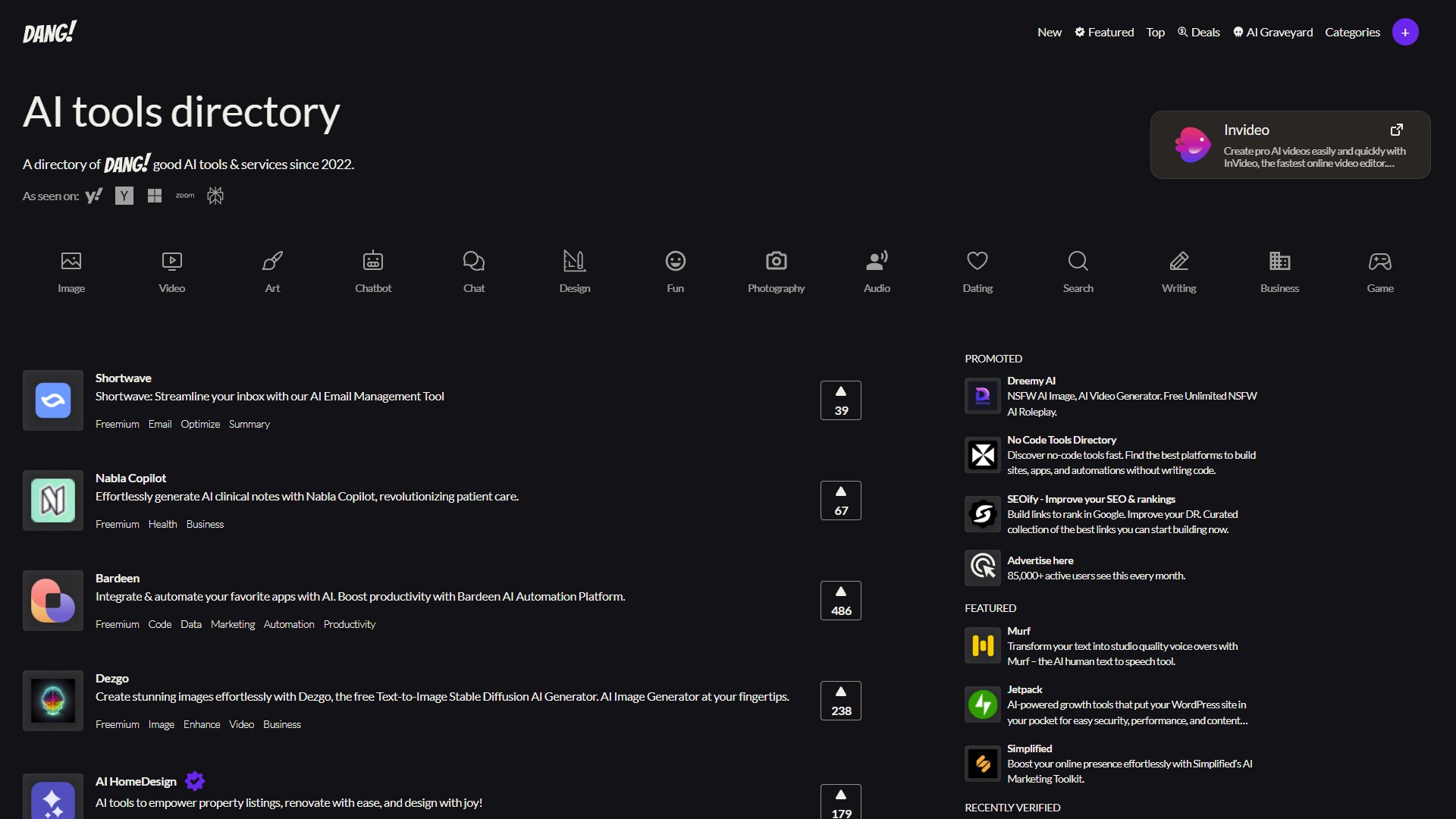This screenshot has height=819, width=1456.
Task: Click the Enhance tag under Dezgo
Action: [x=202, y=724]
